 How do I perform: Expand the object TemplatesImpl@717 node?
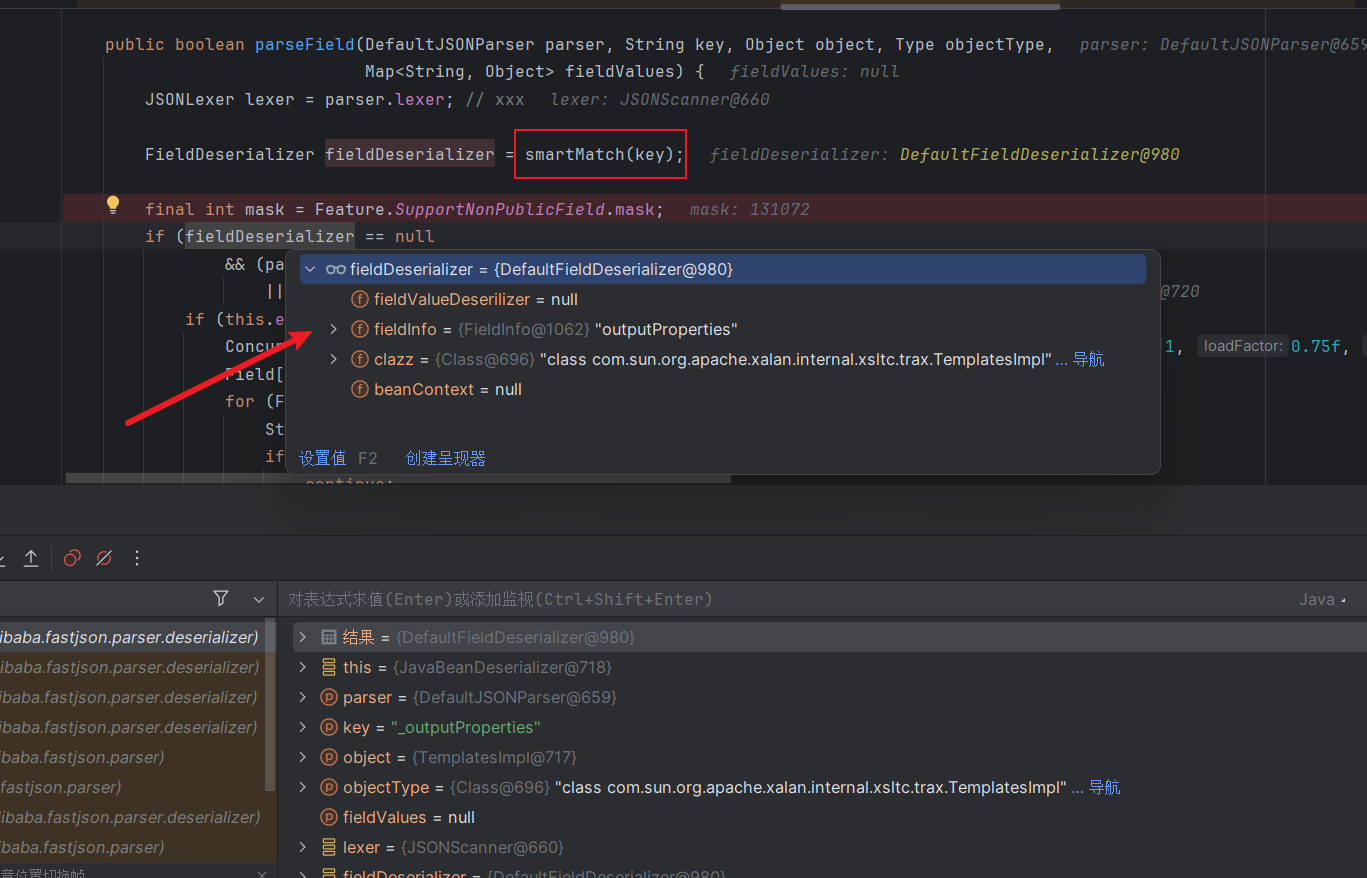pos(302,757)
